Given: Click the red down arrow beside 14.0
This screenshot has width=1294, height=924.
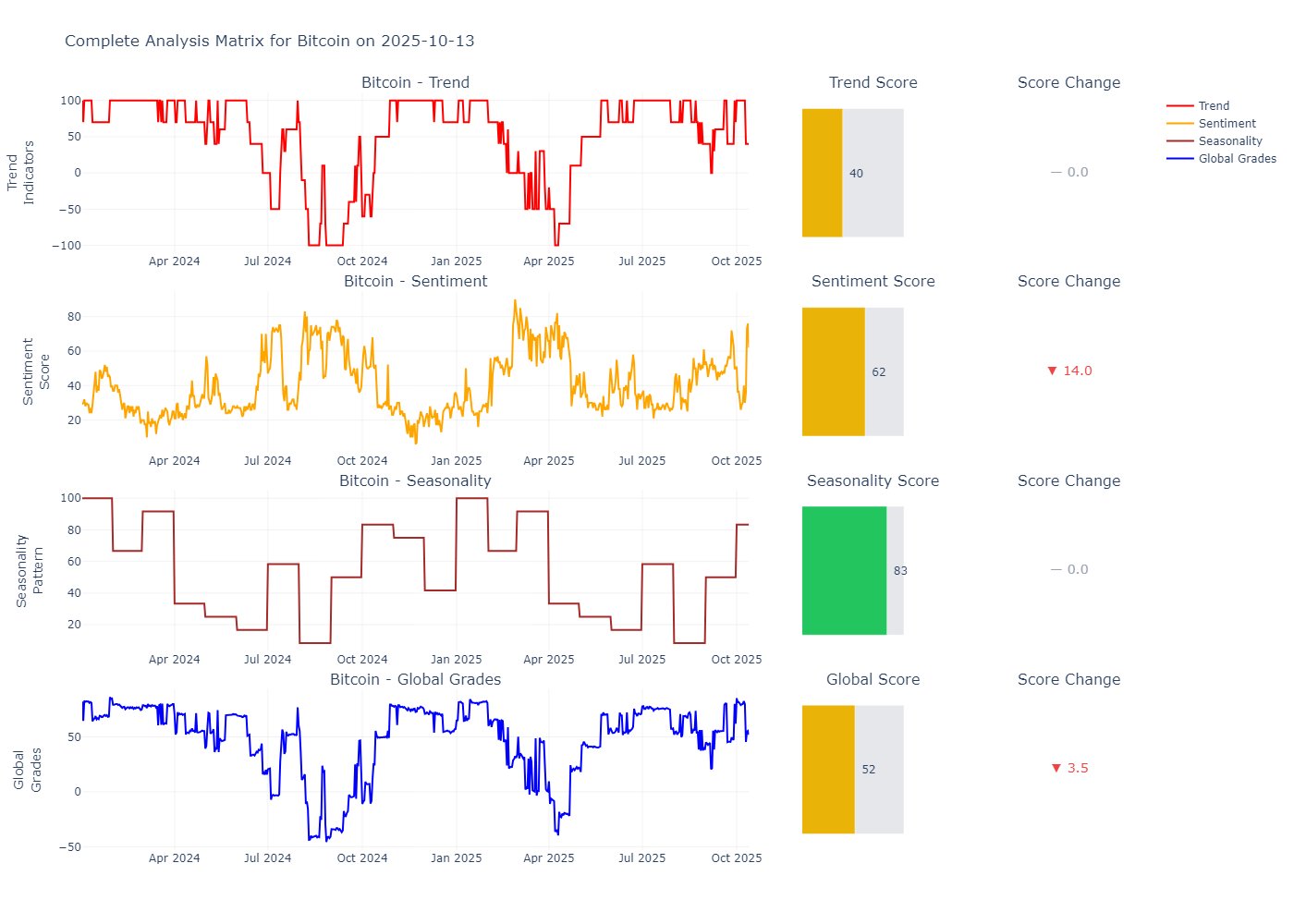Looking at the screenshot, I should [1052, 371].
